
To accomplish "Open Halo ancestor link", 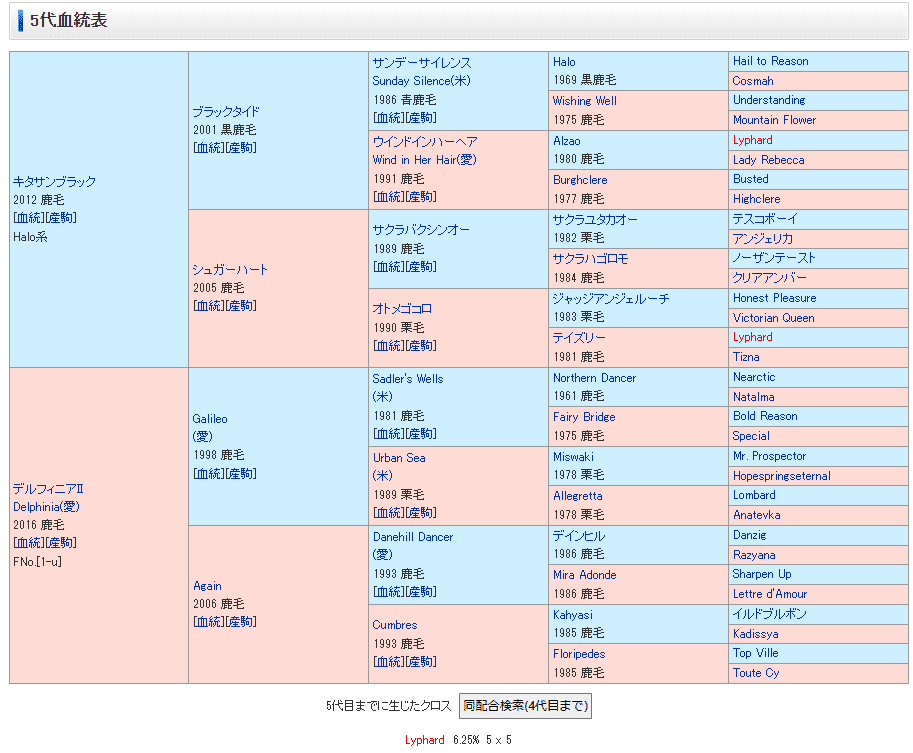I will (564, 62).
